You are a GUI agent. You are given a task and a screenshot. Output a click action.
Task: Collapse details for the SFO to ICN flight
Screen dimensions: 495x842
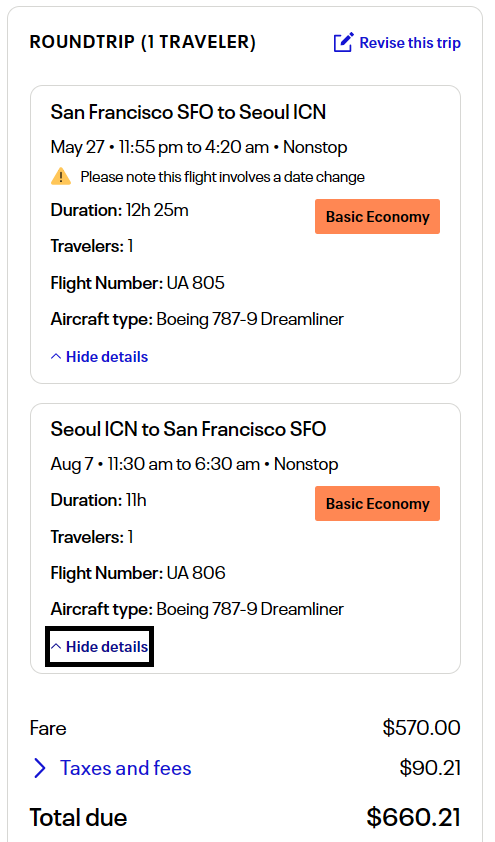point(99,357)
